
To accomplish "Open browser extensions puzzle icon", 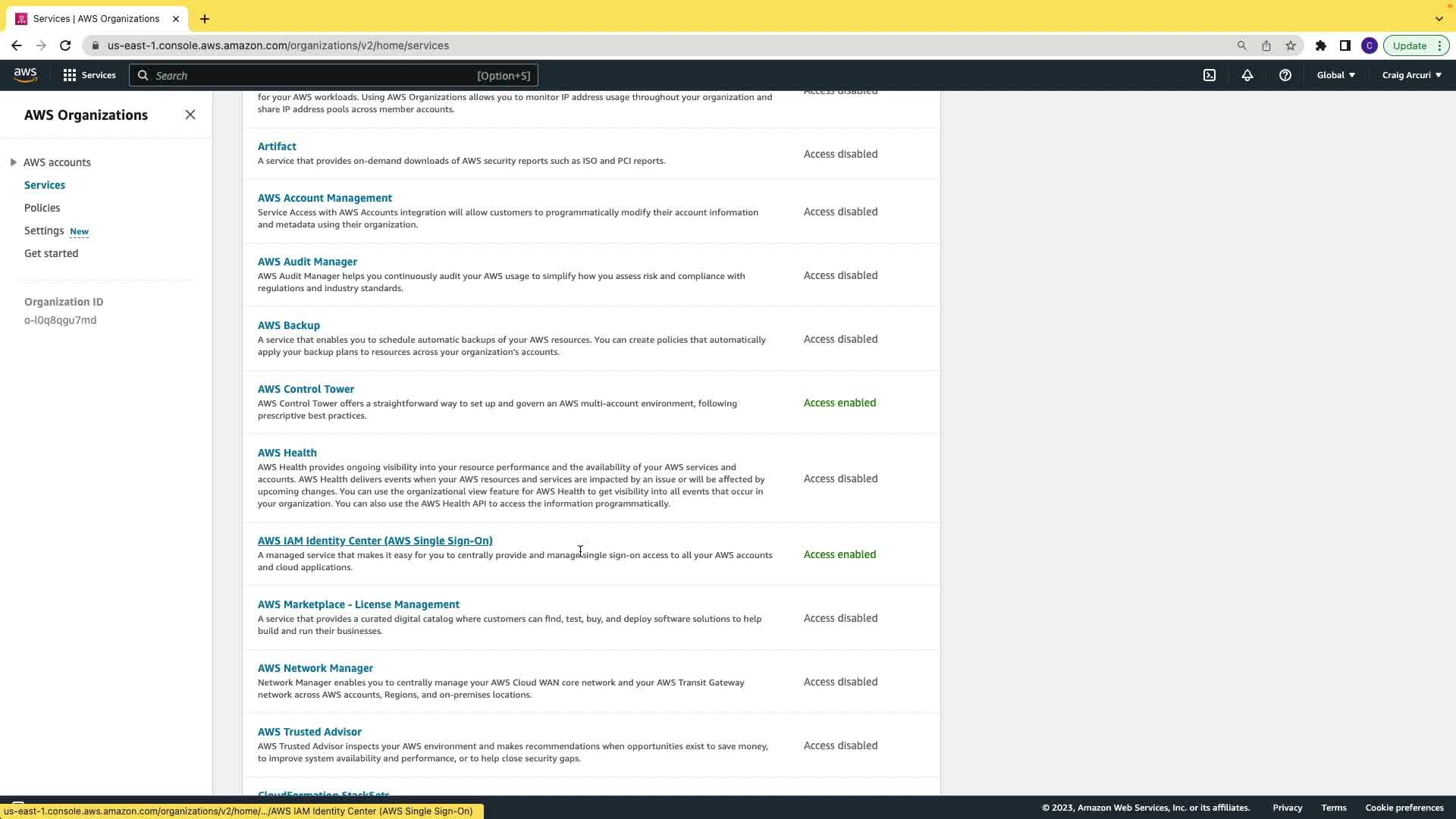I will pos(1320,45).
